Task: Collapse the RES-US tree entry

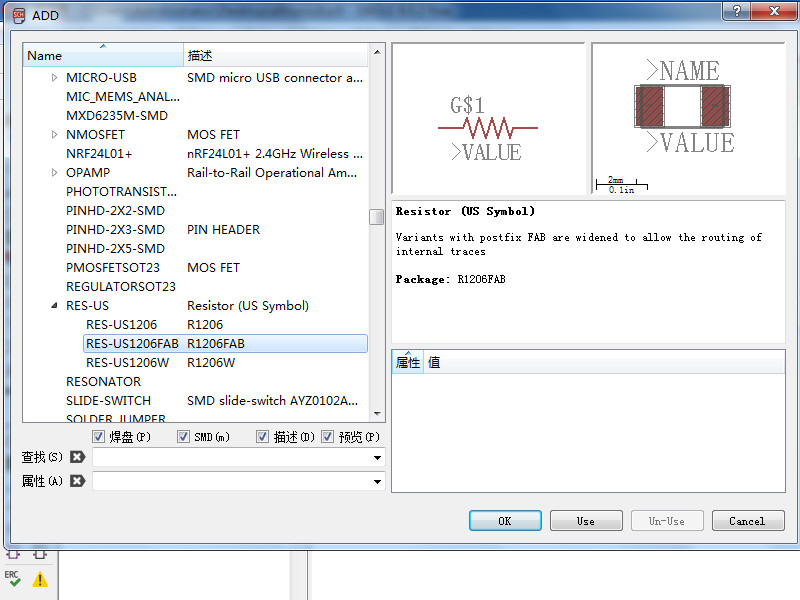Action: (54, 306)
